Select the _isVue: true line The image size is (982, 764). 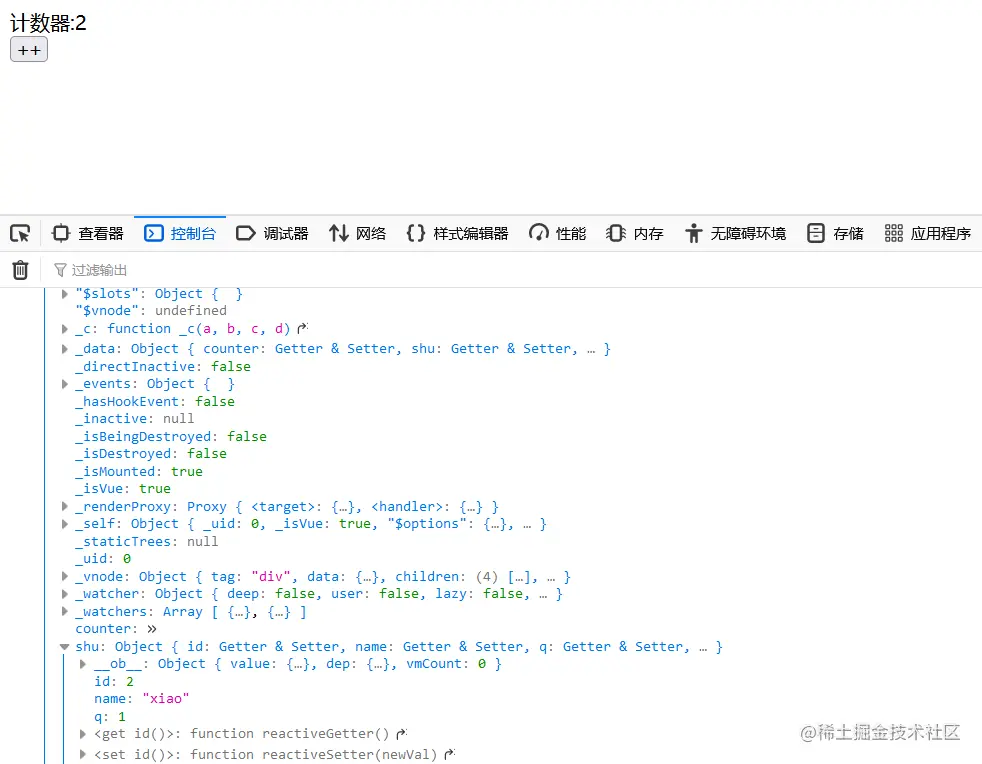(x=123, y=488)
